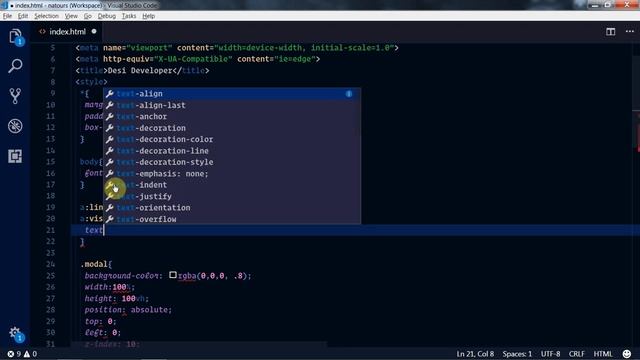Open the Extensions view in activity bar
Image resolution: width=640 pixels, height=360 pixels.
pos(15,156)
